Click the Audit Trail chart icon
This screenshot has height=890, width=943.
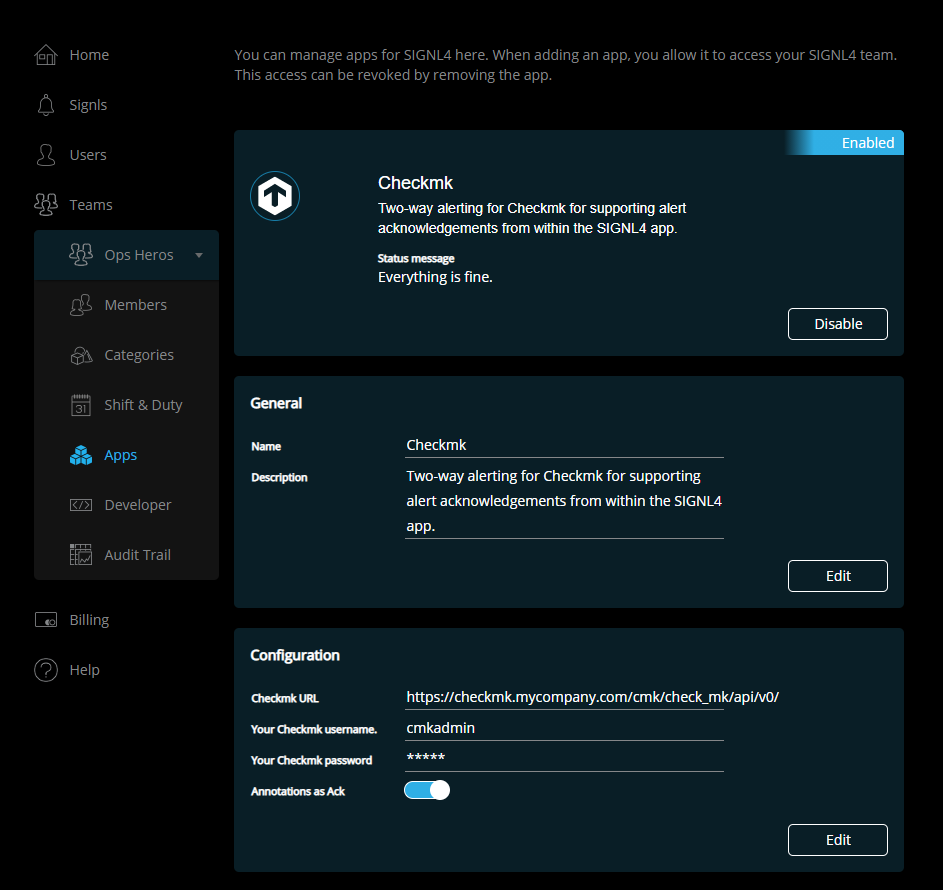(x=81, y=554)
